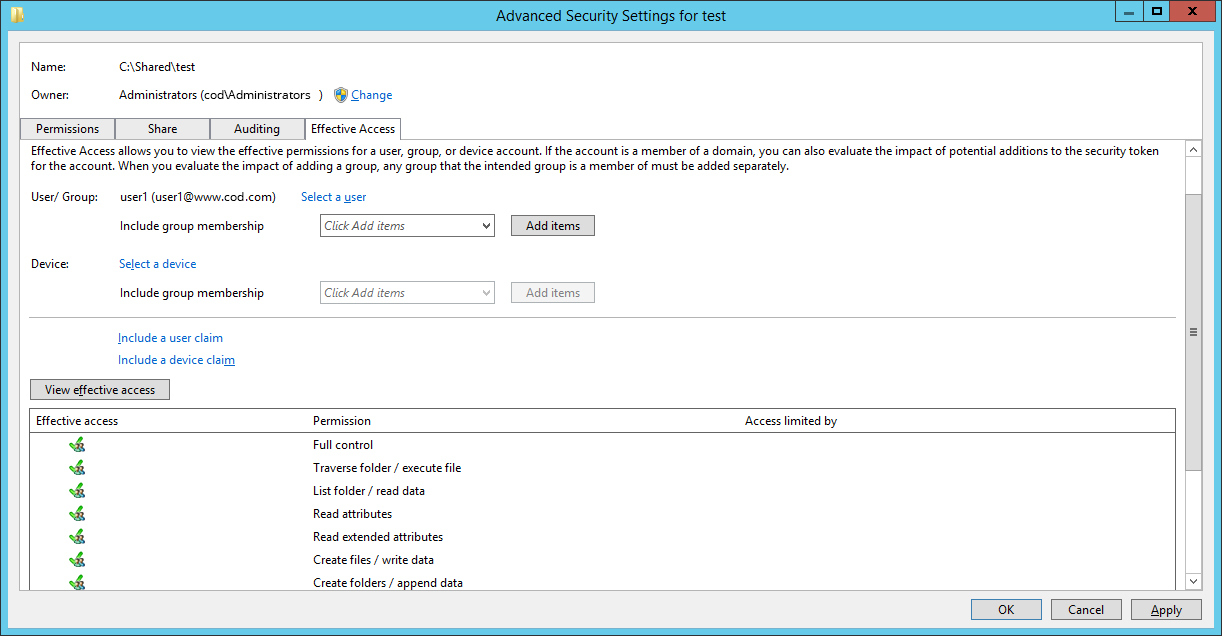
Task: Click the allowed icon for Read attributes
Action: coord(77,514)
